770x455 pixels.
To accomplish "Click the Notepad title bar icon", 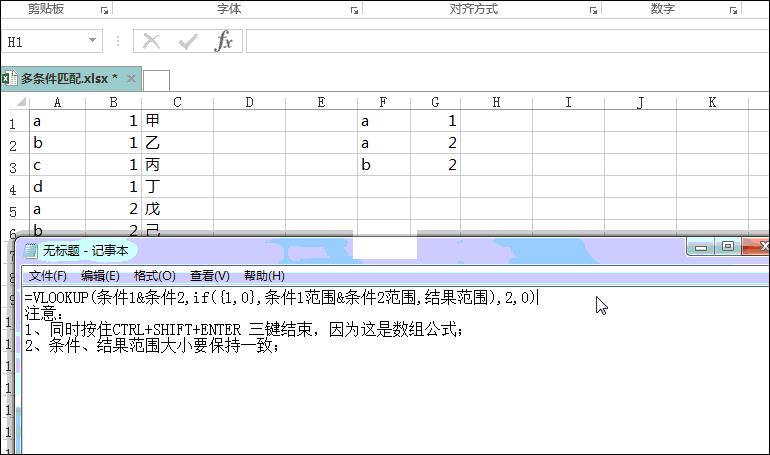I will pyautogui.click(x=31, y=251).
